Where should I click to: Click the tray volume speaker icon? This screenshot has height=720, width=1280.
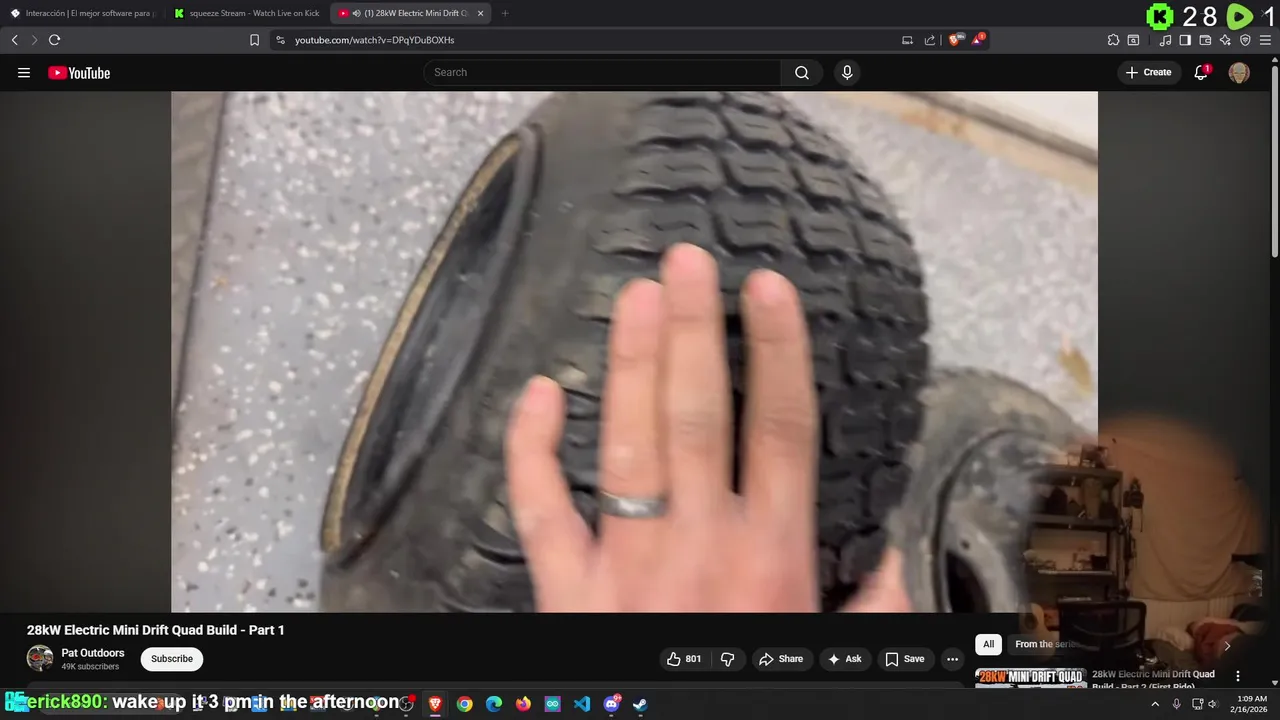pyautogui.click(x=1213, y=704)
